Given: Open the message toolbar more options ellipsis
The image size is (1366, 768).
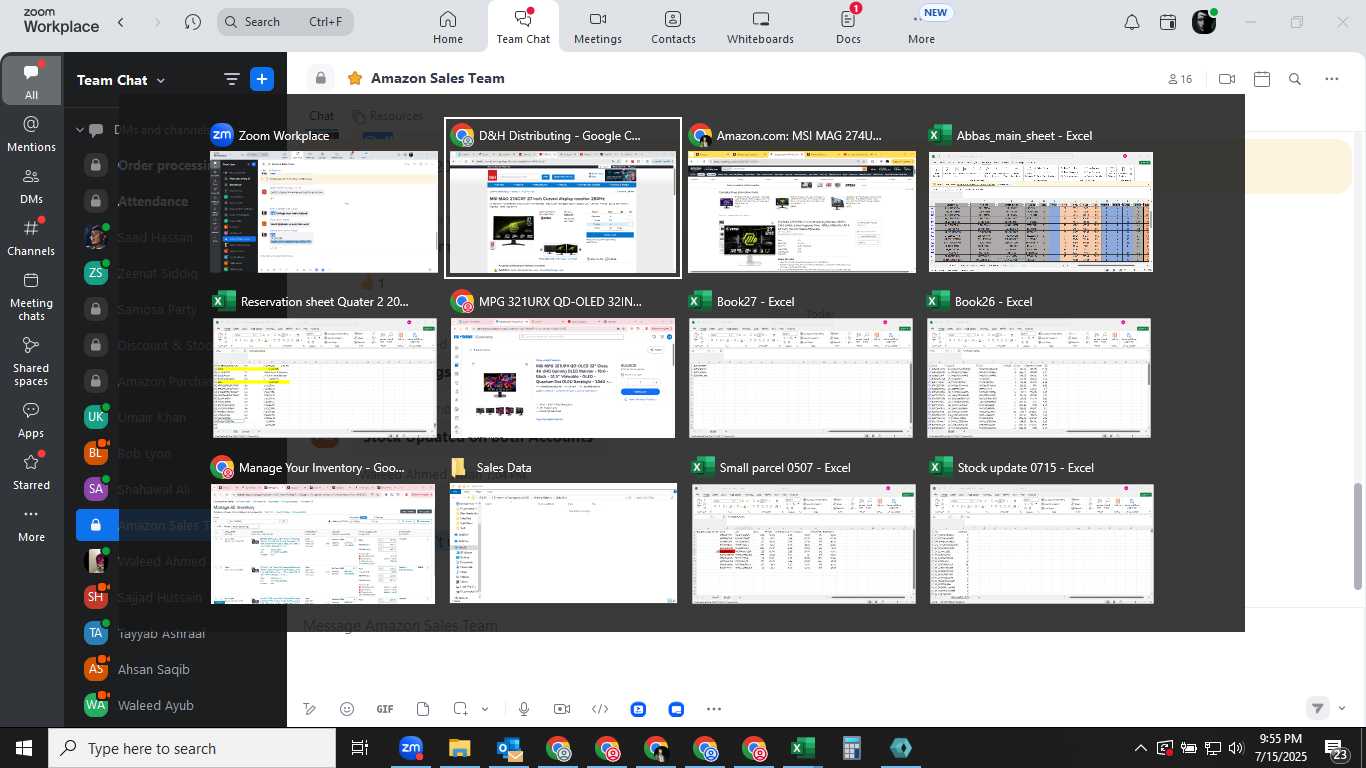Looking at the screenshot, I should click(713, 709).
